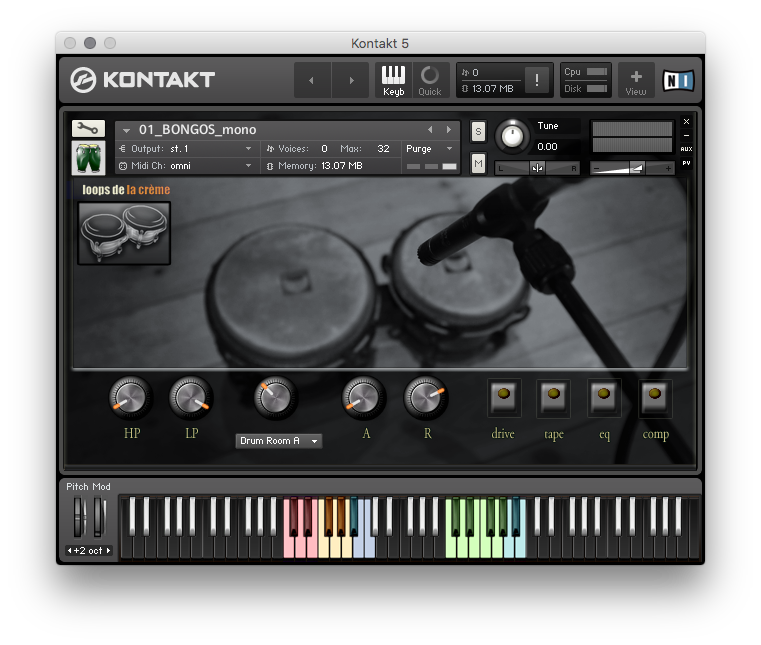Open the Output st. 1 dropdown

pyautogui.click(x=186, y=149)
